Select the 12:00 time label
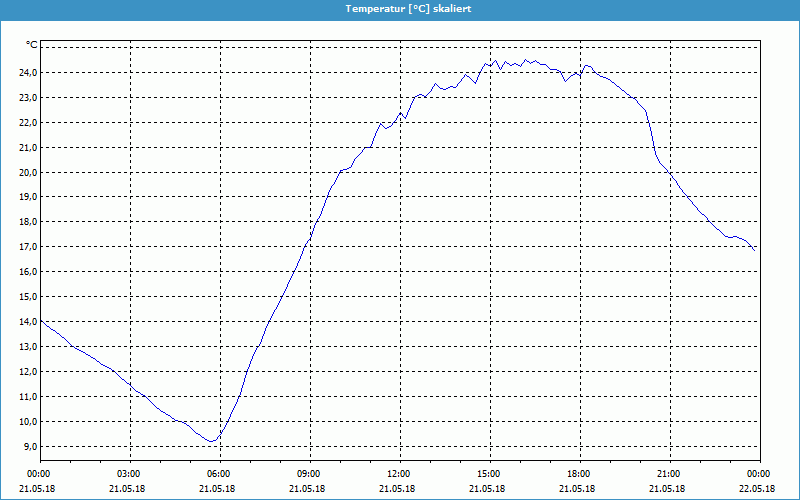 coord(398,474)
